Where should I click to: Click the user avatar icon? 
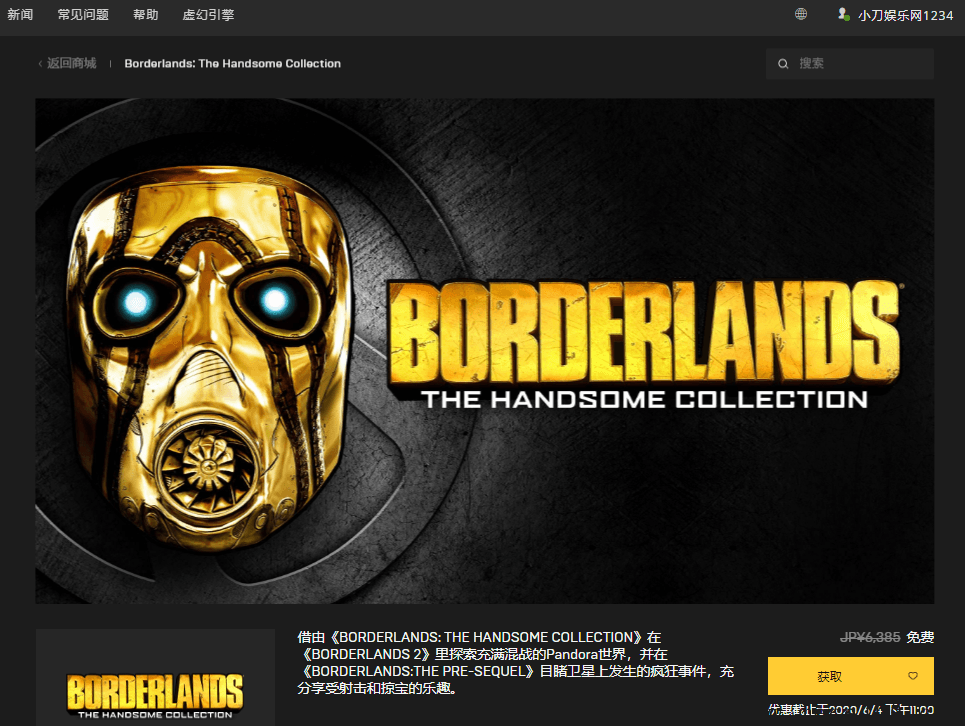(843, 15)
